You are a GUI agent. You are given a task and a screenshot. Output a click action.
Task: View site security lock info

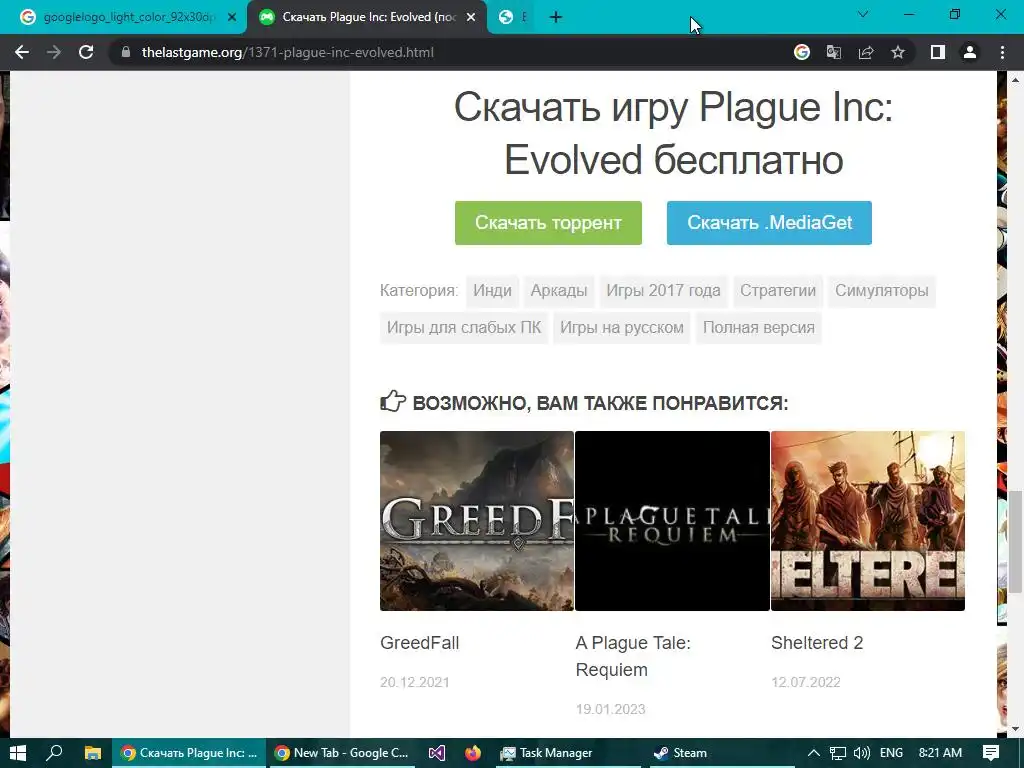point(126,52)
